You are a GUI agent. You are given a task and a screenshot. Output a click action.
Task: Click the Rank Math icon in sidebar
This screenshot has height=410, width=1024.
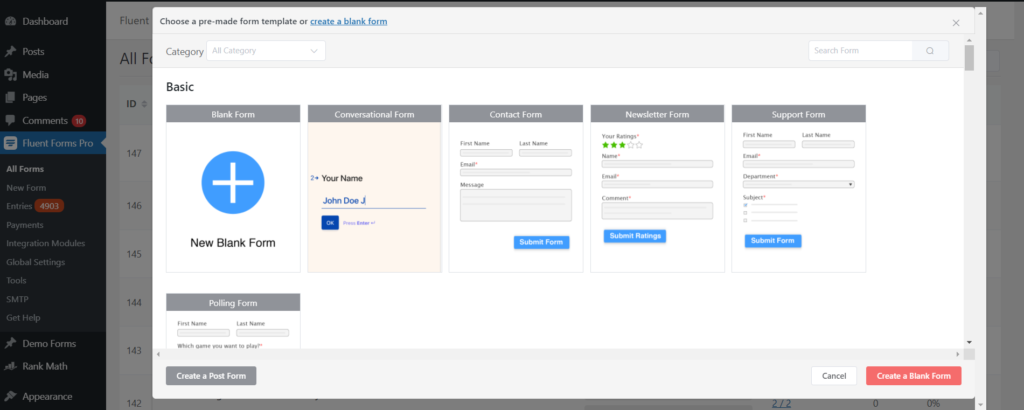pos(10,366)
